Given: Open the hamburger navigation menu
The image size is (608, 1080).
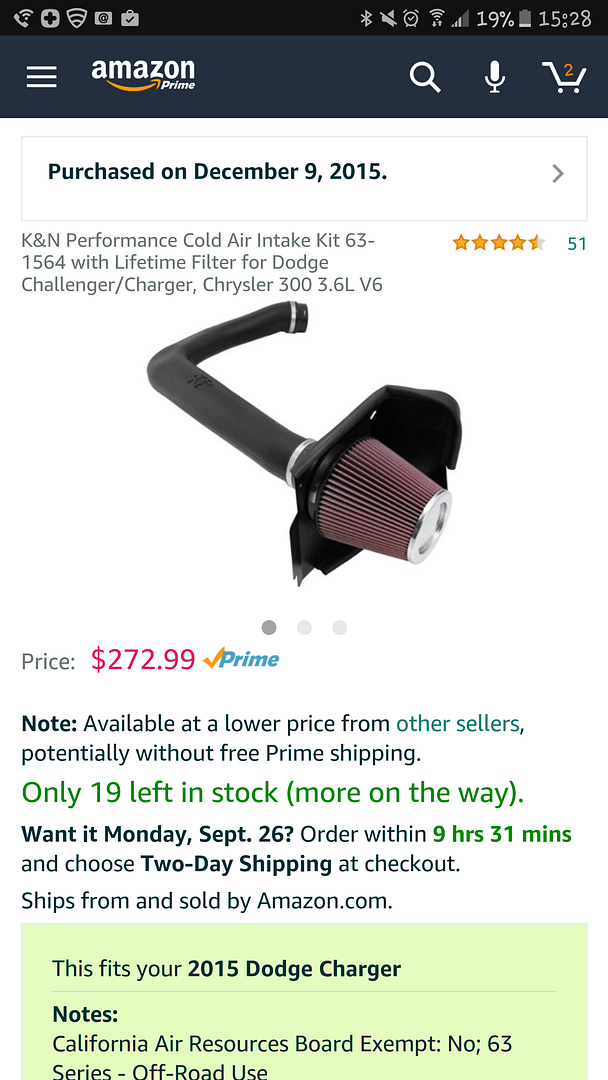Looking at the screenshot, I should point(41,76).
